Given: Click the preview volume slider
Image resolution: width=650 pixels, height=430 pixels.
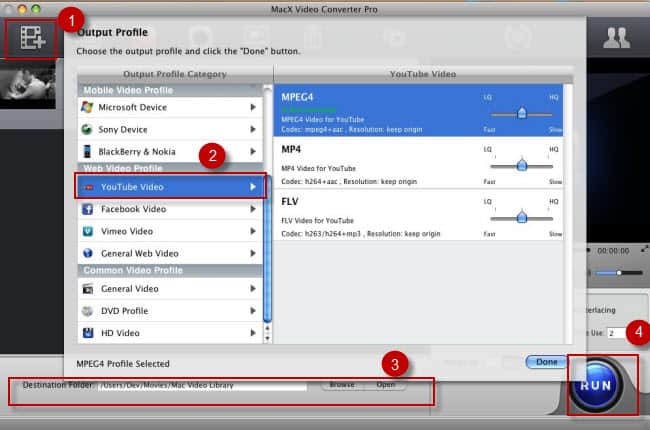Looking at the screenshot, I should [618, 273].
